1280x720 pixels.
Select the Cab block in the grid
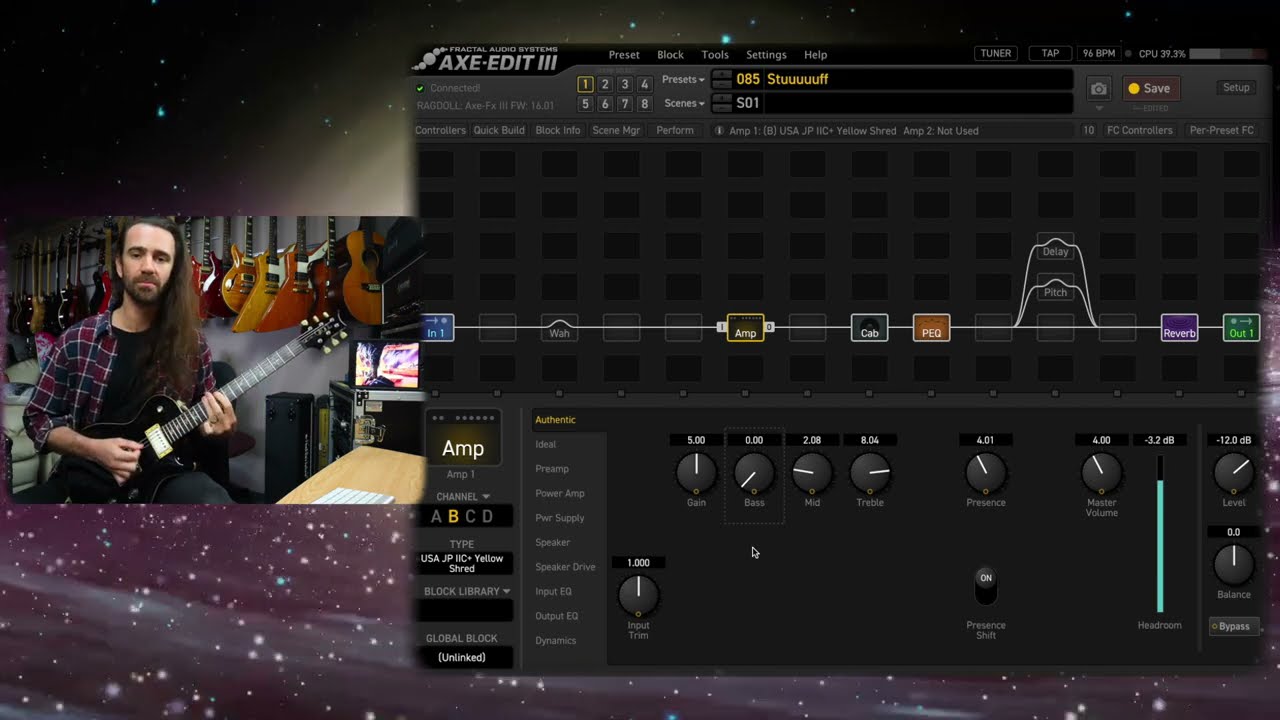point(869,328)
